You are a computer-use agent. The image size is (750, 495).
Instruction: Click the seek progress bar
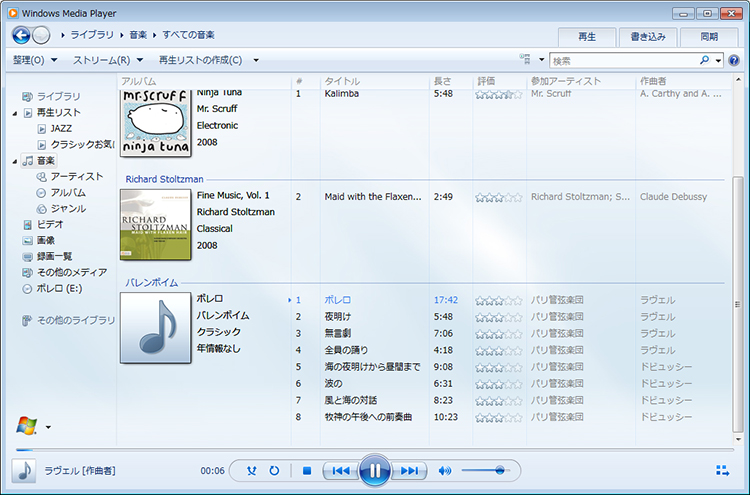click(375, 450)
